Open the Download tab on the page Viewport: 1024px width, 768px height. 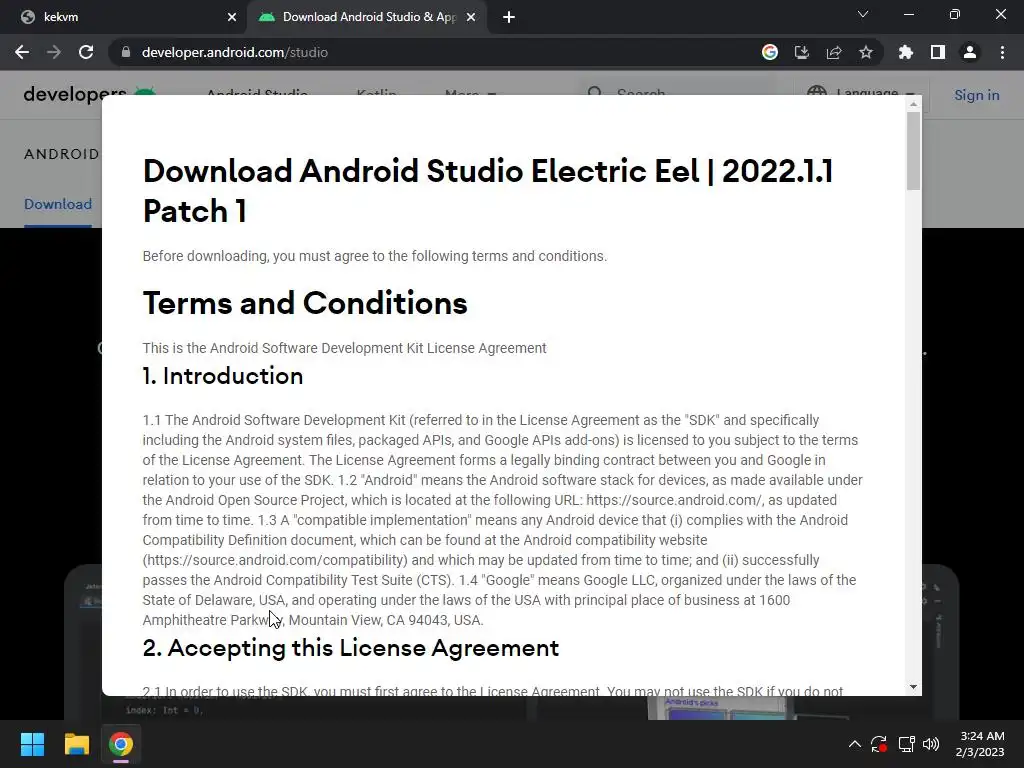pos(57,204)
